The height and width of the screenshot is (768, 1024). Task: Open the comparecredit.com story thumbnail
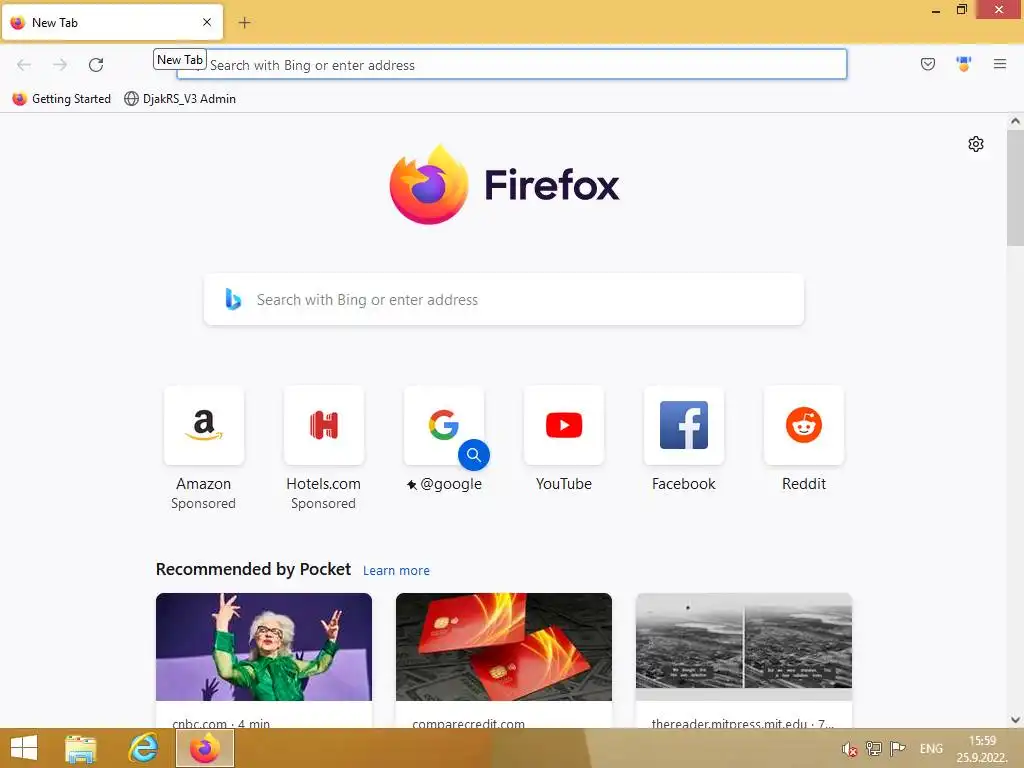504,647
